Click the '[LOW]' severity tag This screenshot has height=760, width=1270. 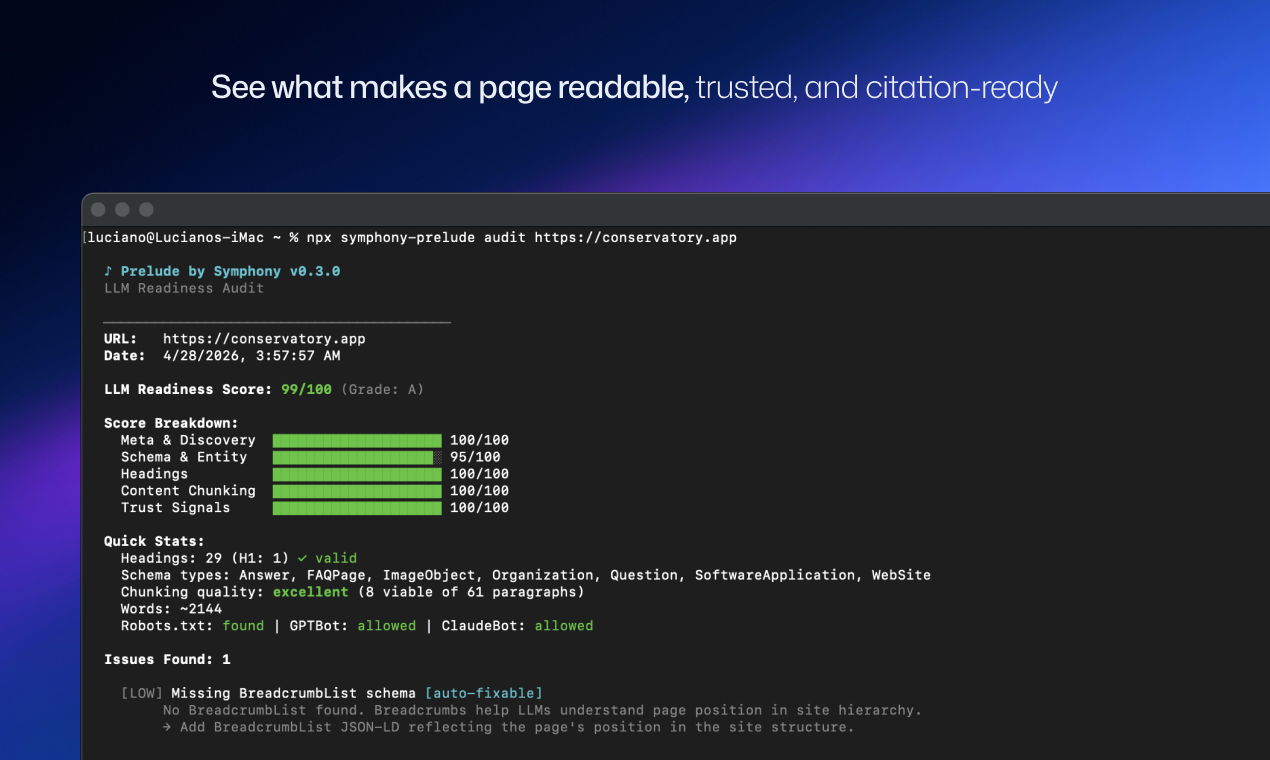pyautogui.click(x=142, y=693)
